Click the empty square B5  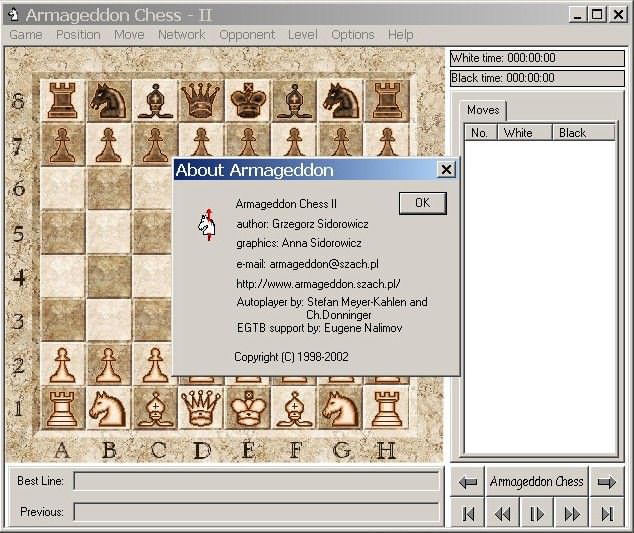[108, 232]
